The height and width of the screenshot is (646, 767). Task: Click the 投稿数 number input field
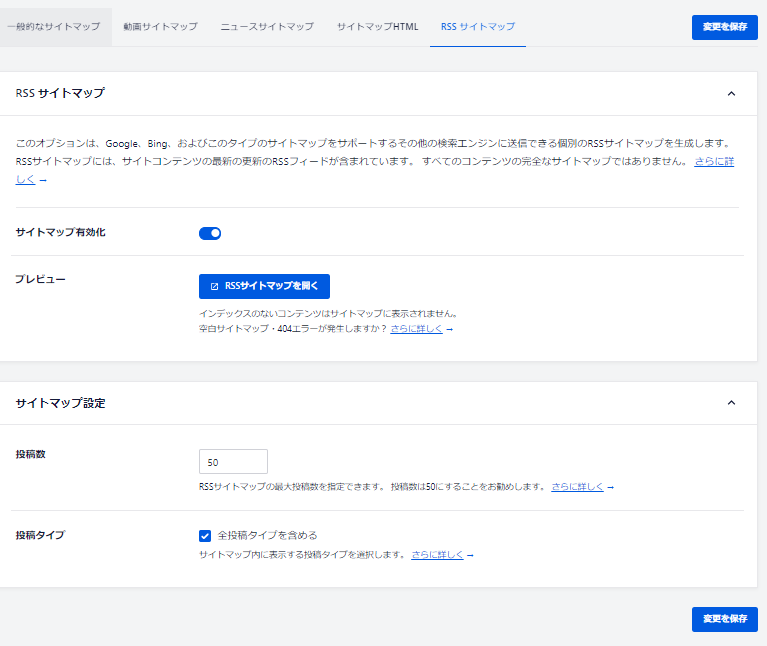[x=233, y=462]
